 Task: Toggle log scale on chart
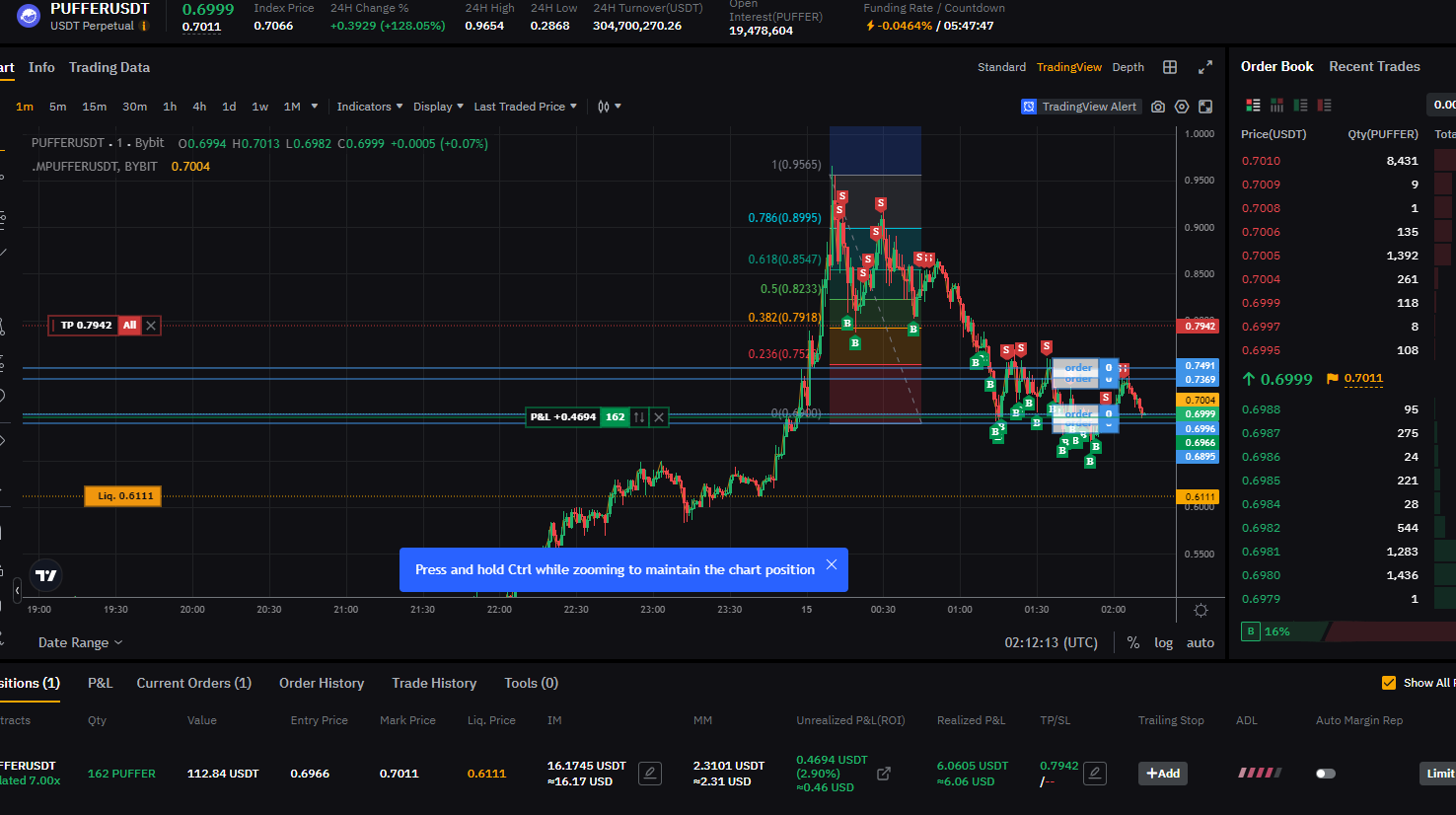(x=1164, y=642)
